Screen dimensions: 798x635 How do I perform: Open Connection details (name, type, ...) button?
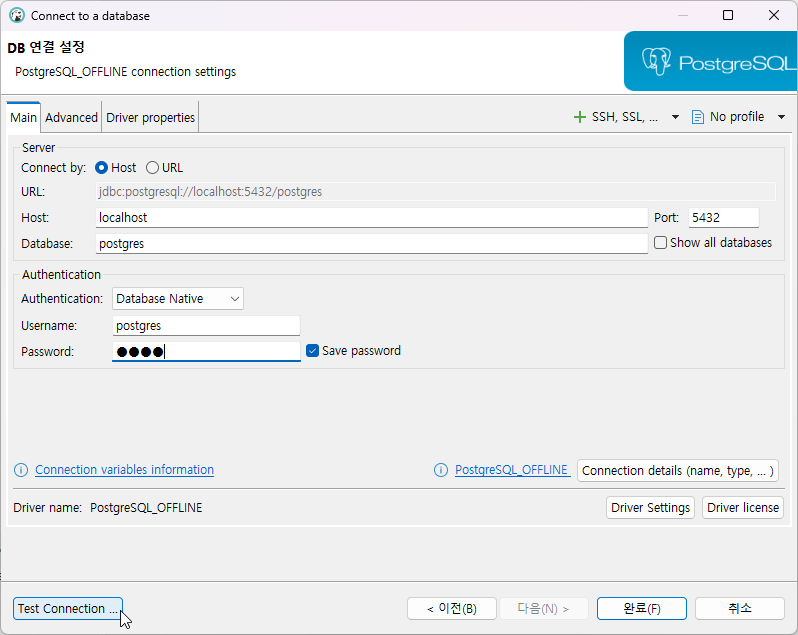(677, 471)
